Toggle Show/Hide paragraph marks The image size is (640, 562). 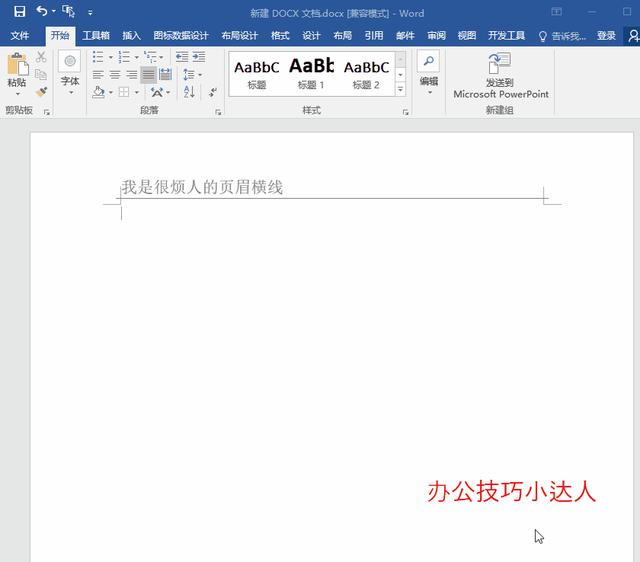tap(213, 92)
